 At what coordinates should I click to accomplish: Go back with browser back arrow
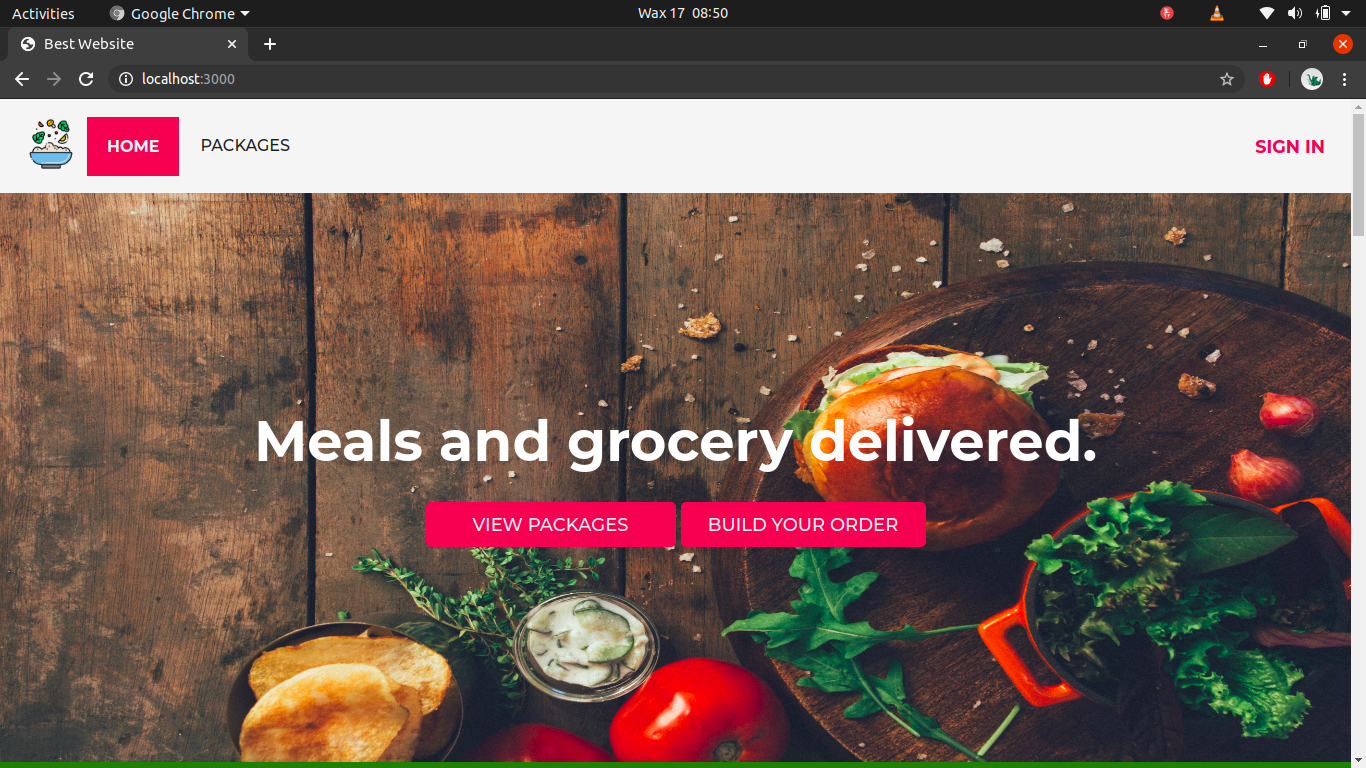click(x=22, y=79)
